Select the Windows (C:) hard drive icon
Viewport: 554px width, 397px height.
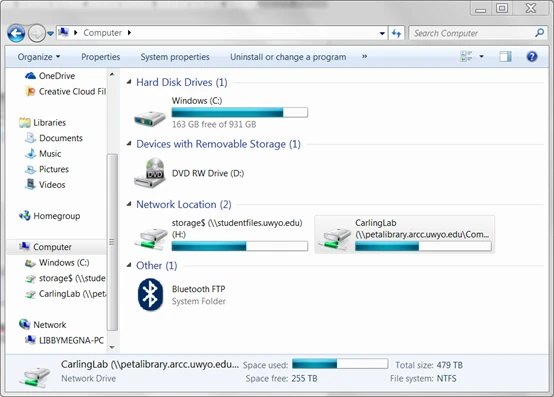click(150, 118)
